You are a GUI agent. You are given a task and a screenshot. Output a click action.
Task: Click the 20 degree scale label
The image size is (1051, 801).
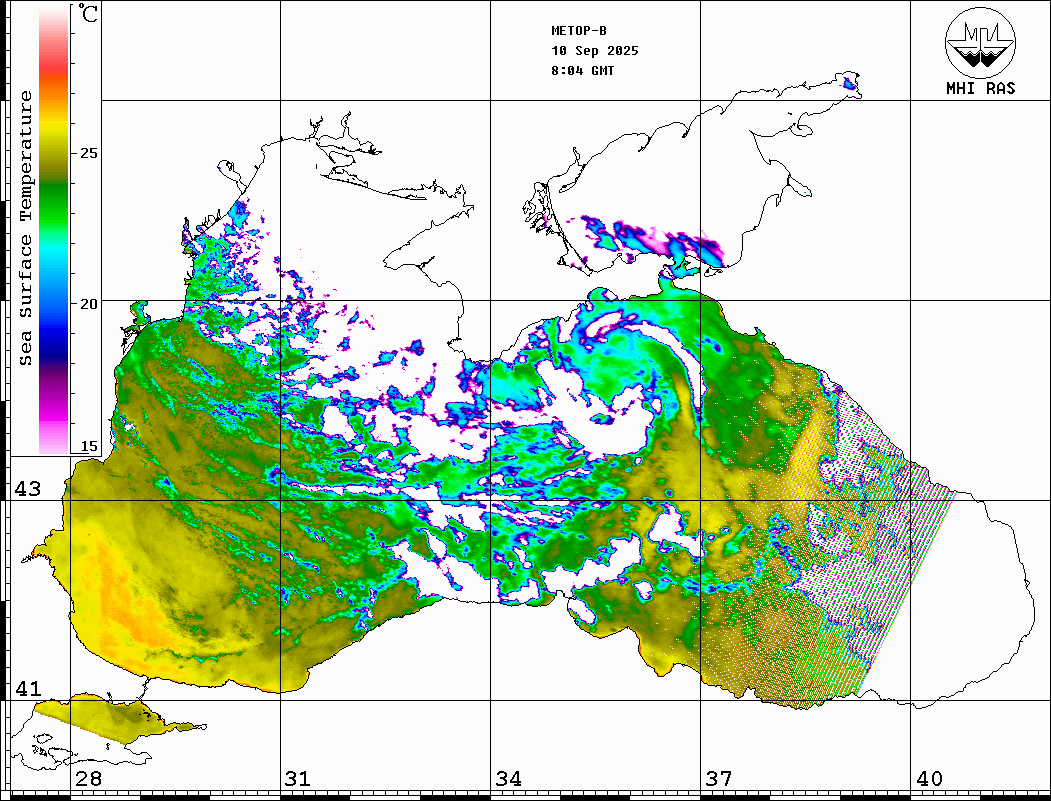click(x=89, y=303)
